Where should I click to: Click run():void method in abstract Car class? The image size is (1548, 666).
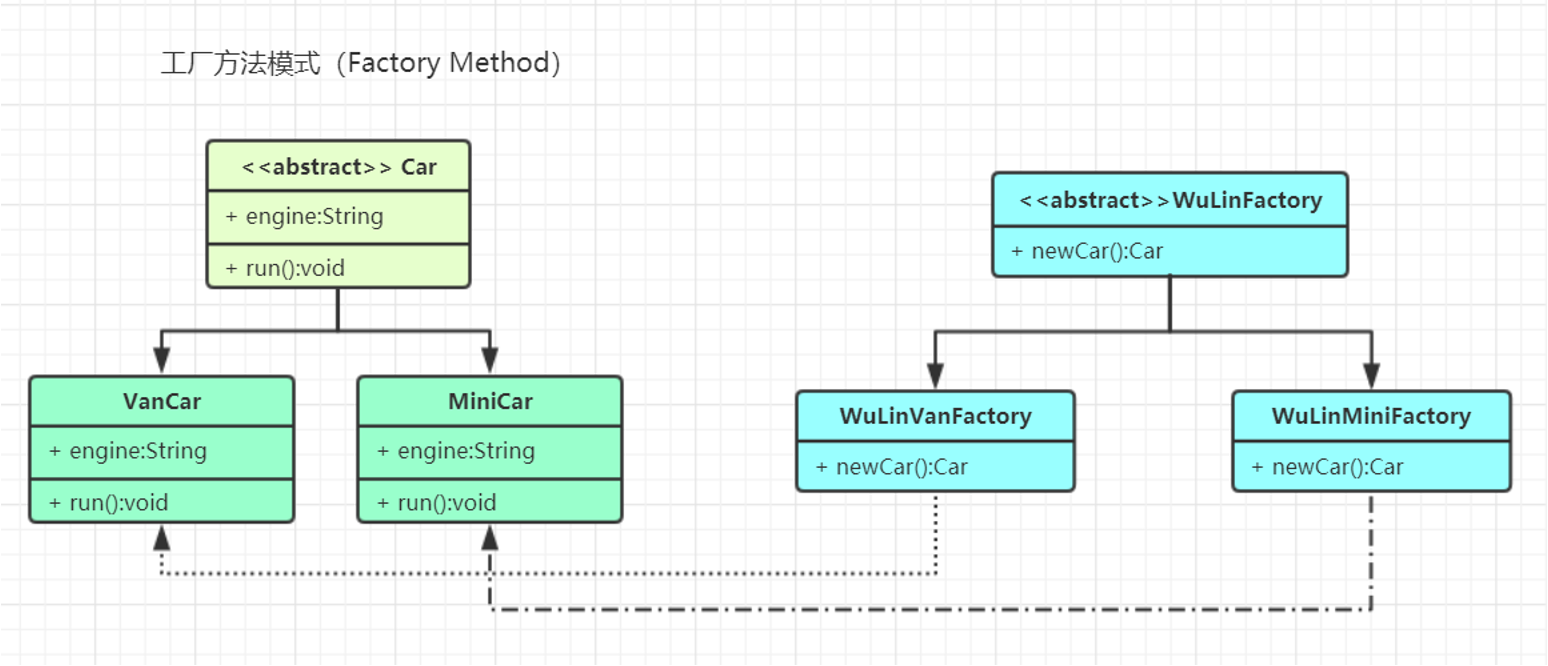(x=286, y=267)
